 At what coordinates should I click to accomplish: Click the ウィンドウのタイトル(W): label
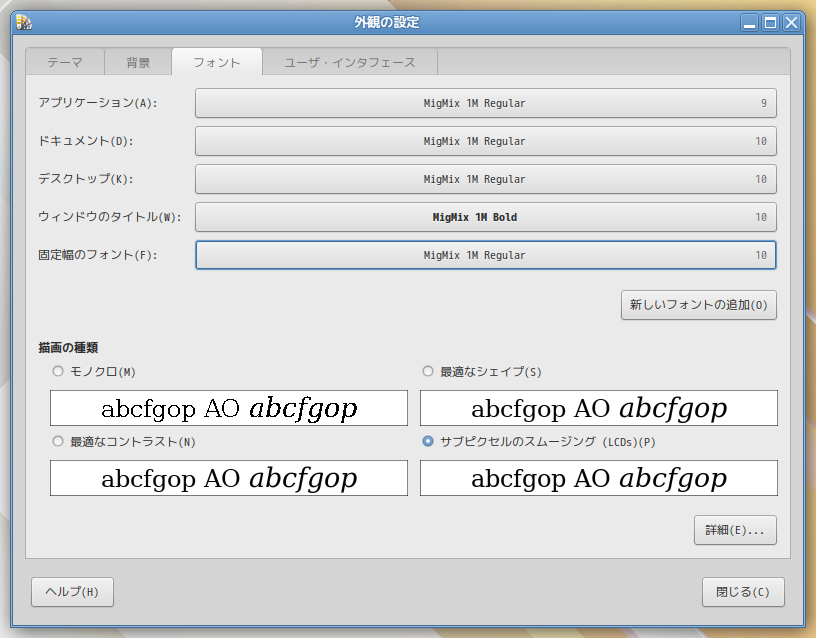110,217
